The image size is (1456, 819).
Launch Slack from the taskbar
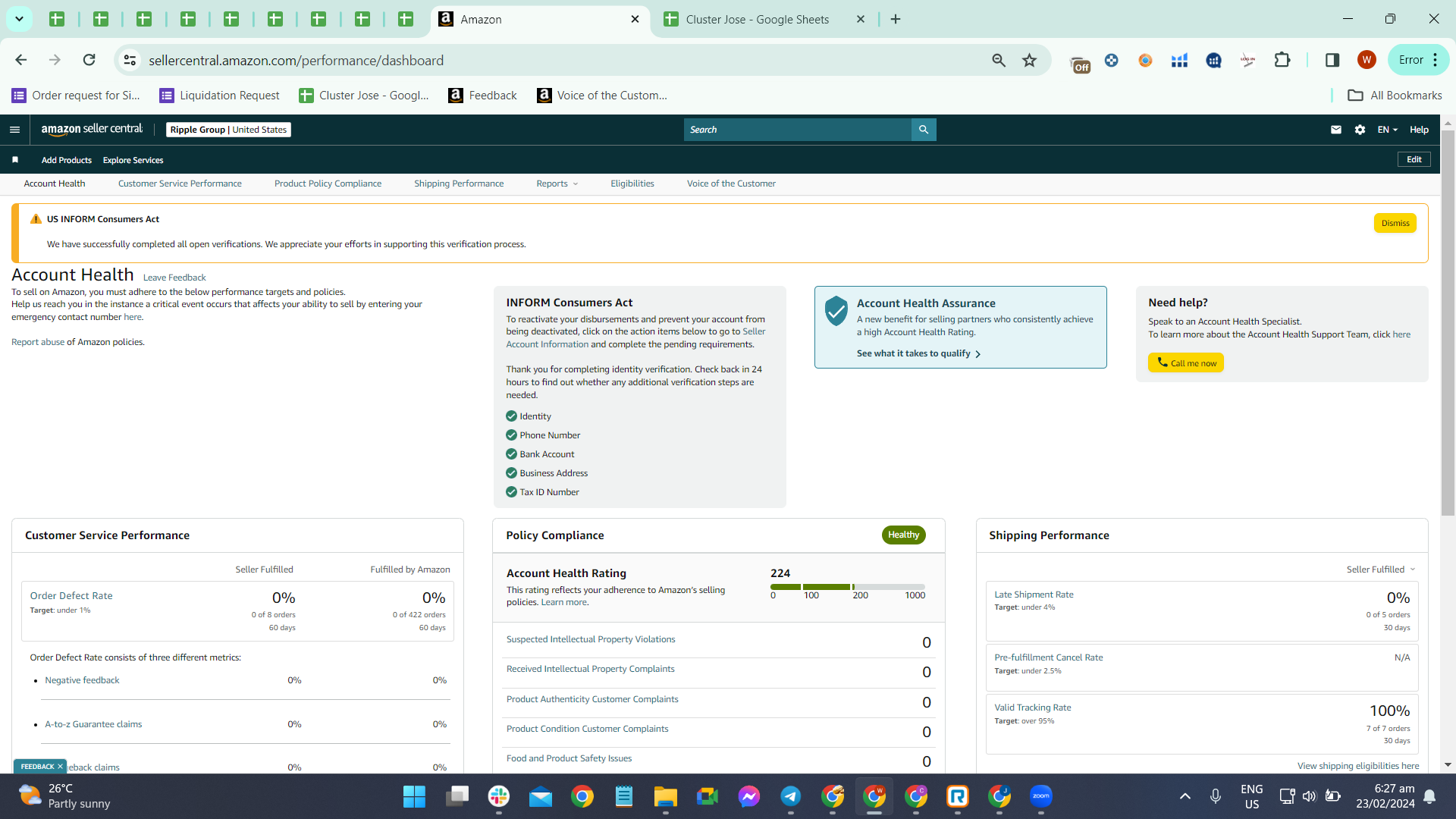[499, 796]
